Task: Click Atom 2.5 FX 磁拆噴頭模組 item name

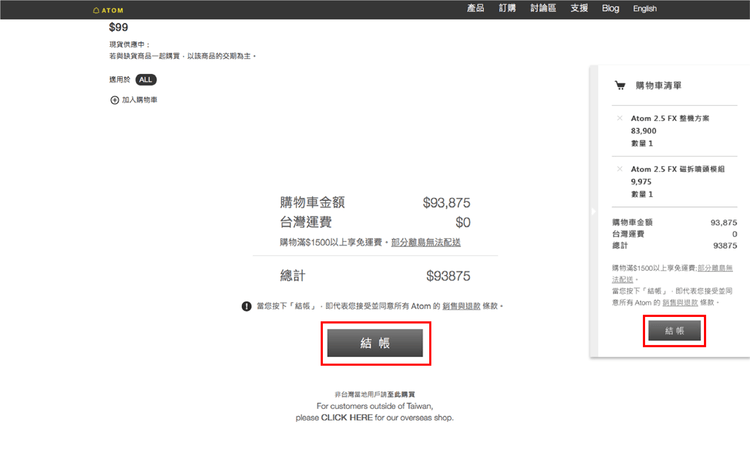Action: [677, 169]
